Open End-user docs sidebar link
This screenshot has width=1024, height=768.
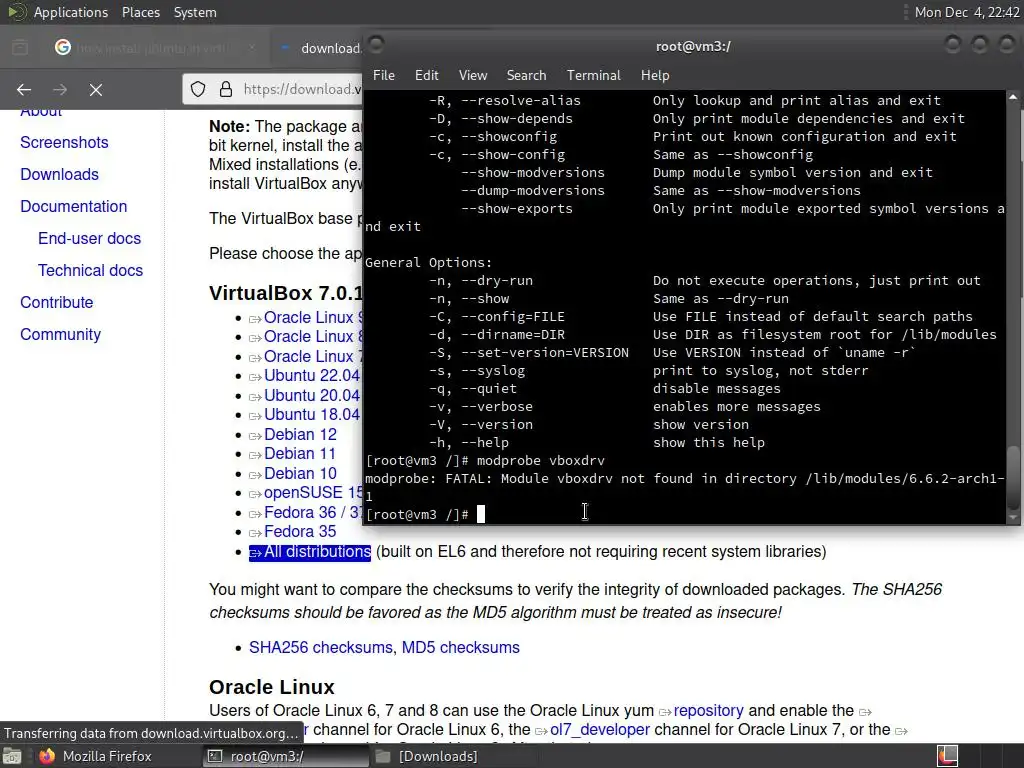[89, 238]
